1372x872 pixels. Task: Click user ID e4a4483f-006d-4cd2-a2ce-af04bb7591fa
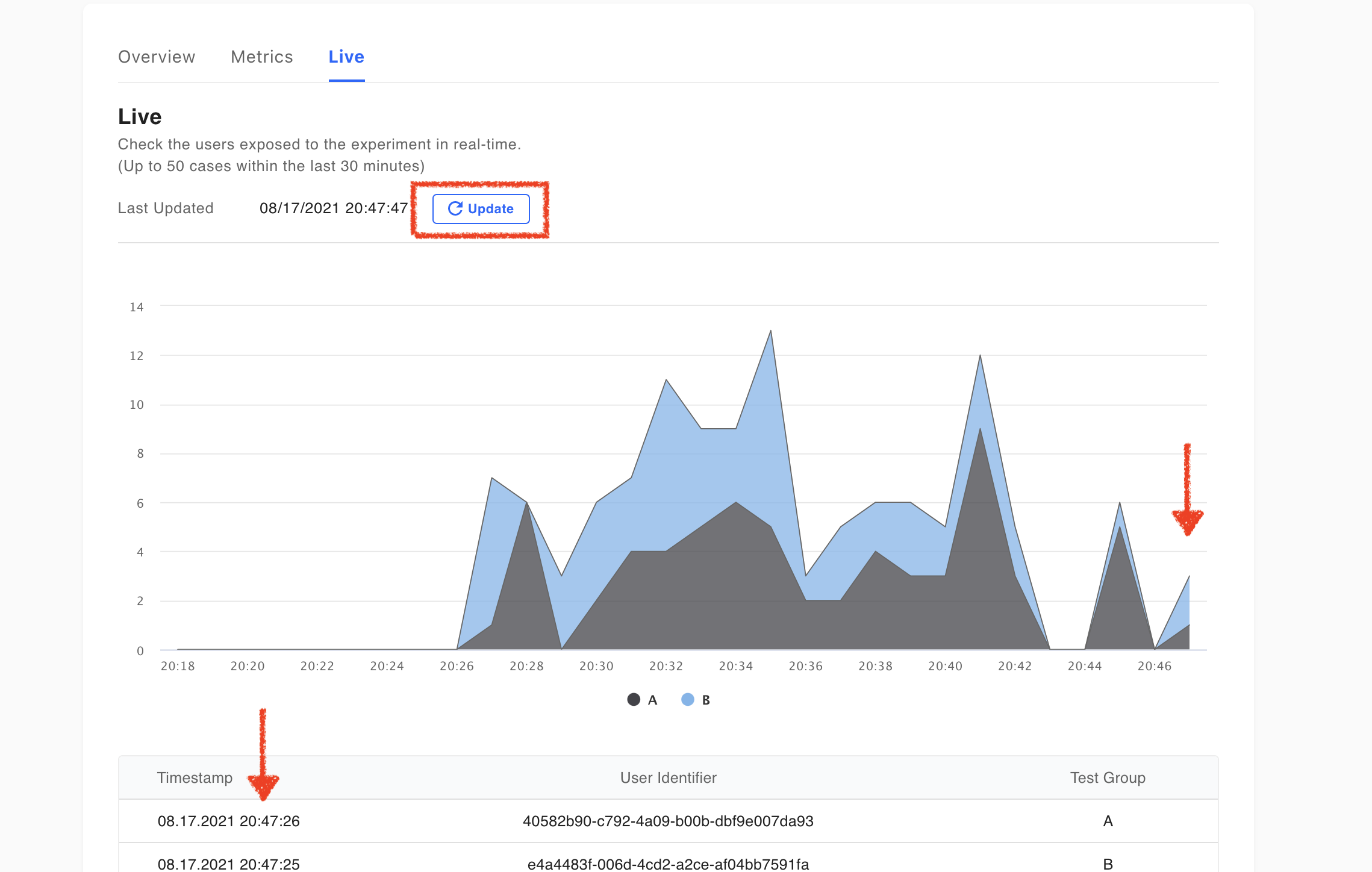click(x=668, y=864)
